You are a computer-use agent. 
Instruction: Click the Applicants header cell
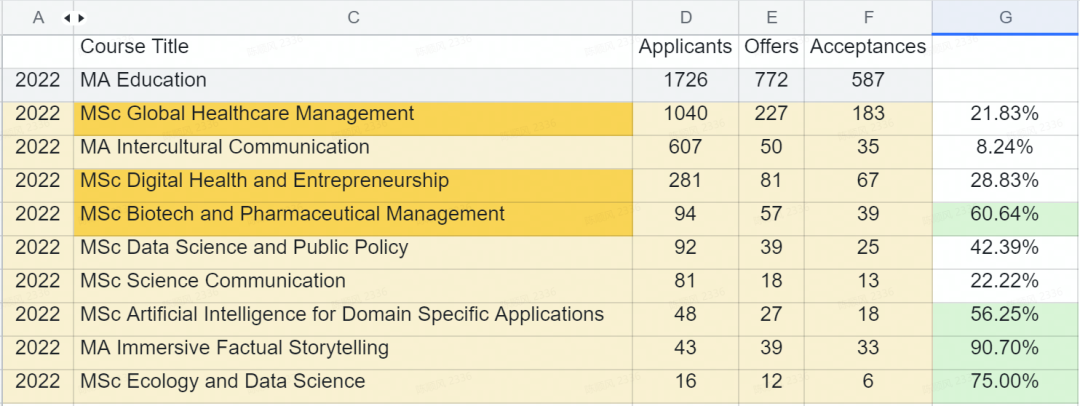pos(685,47)
